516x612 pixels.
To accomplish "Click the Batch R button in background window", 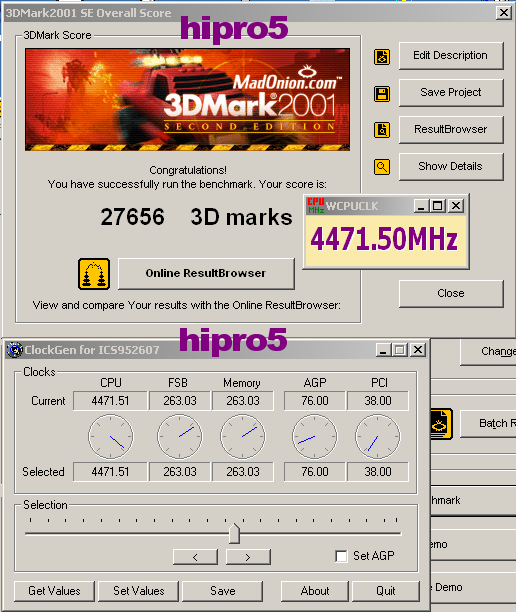I will (x=489, y=423).
